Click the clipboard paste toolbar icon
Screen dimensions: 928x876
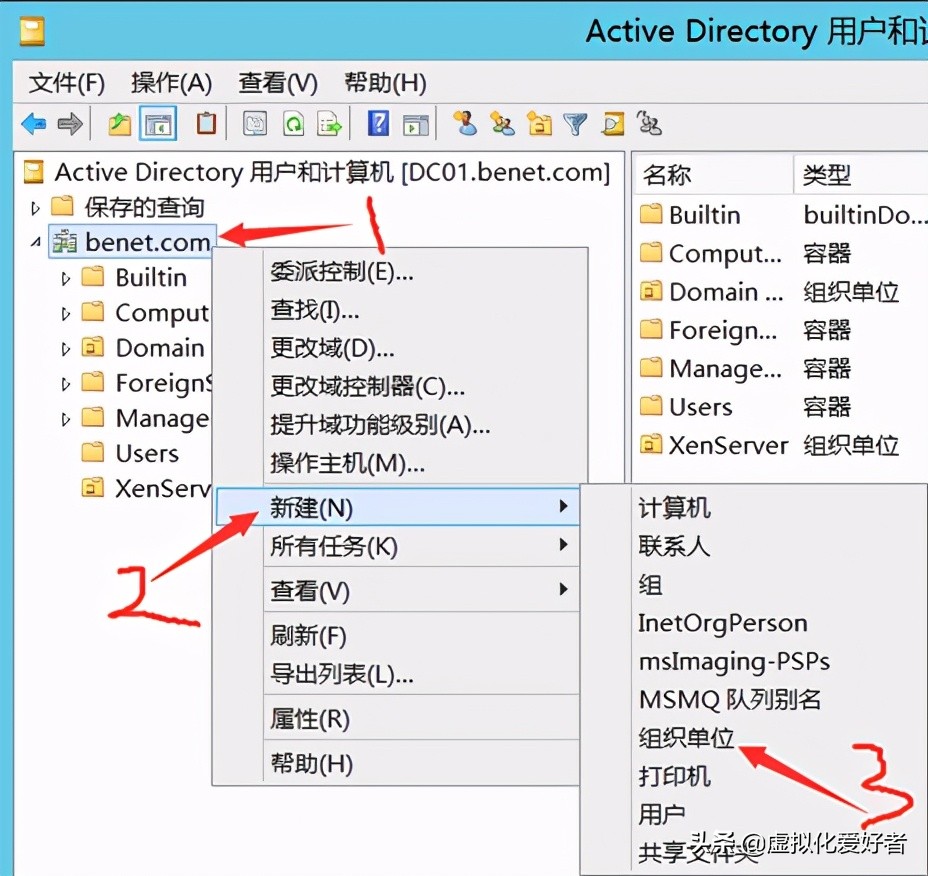[206, 124]
